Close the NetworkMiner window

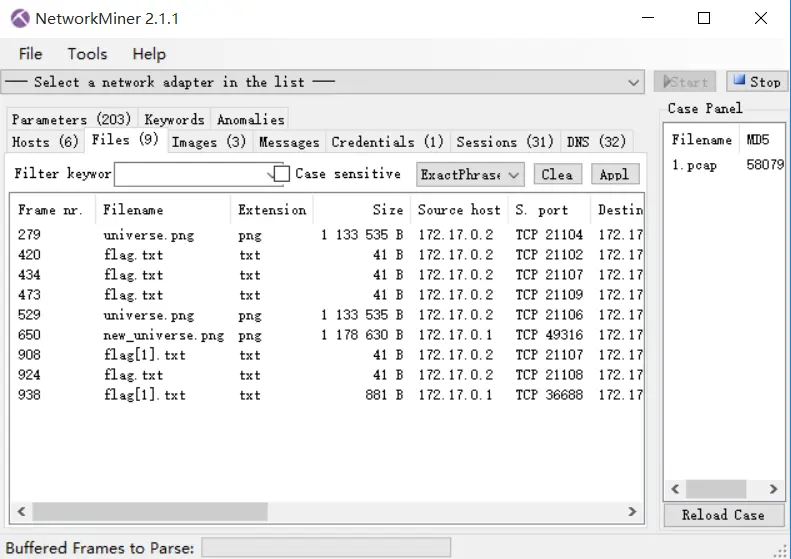pos(761,18)
